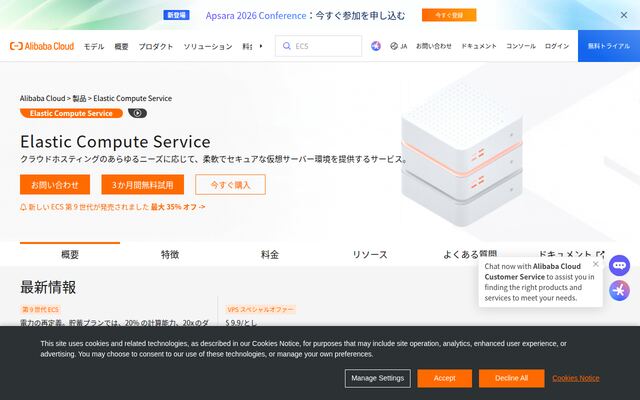Screen dimensions: 640x400
Task: Open the ドキュメント external tab
Action: point(571,254)
